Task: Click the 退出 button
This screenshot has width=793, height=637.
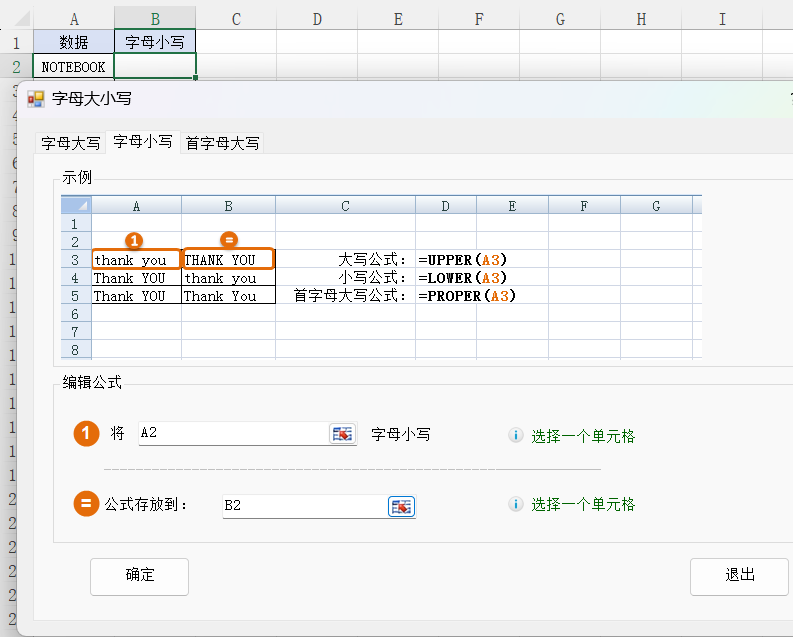Action: click(740, 575)
